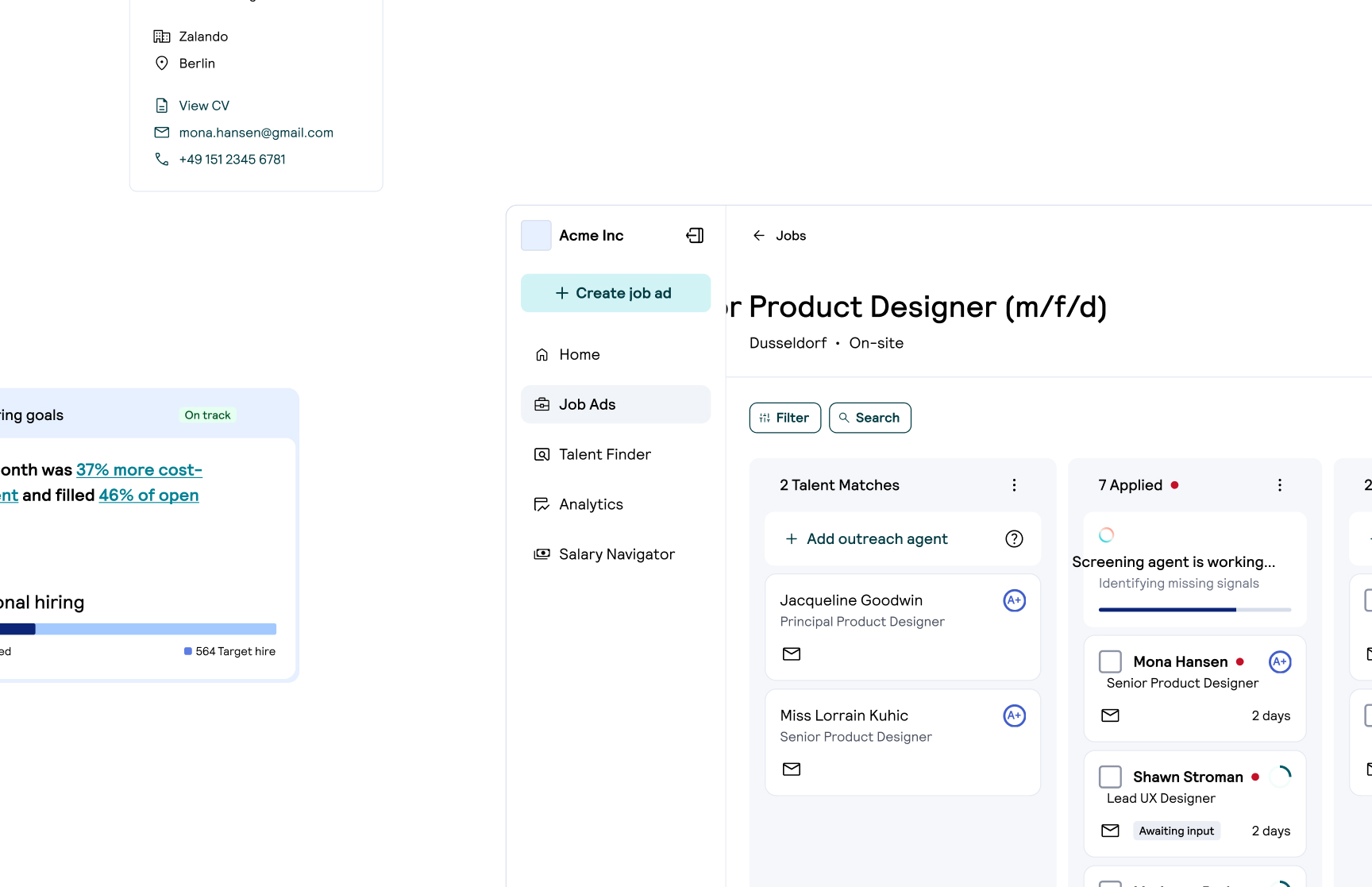Open Talent Matches column three-dot menu
The image size is (1372, 887).
1014,485
